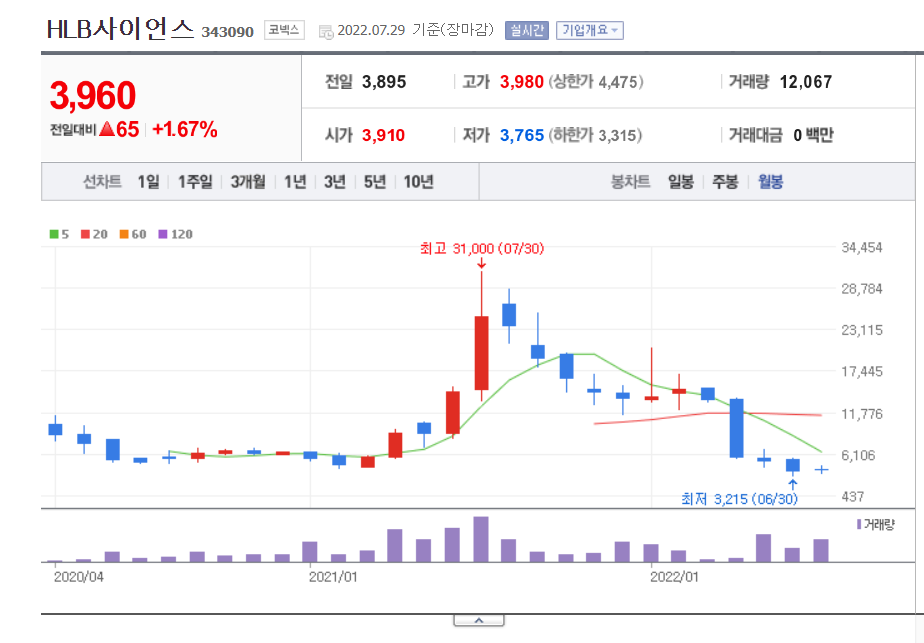Viewport: 924px width, 643px height.
Task: Click the high price value 3,980
Action: coord(522,82)
